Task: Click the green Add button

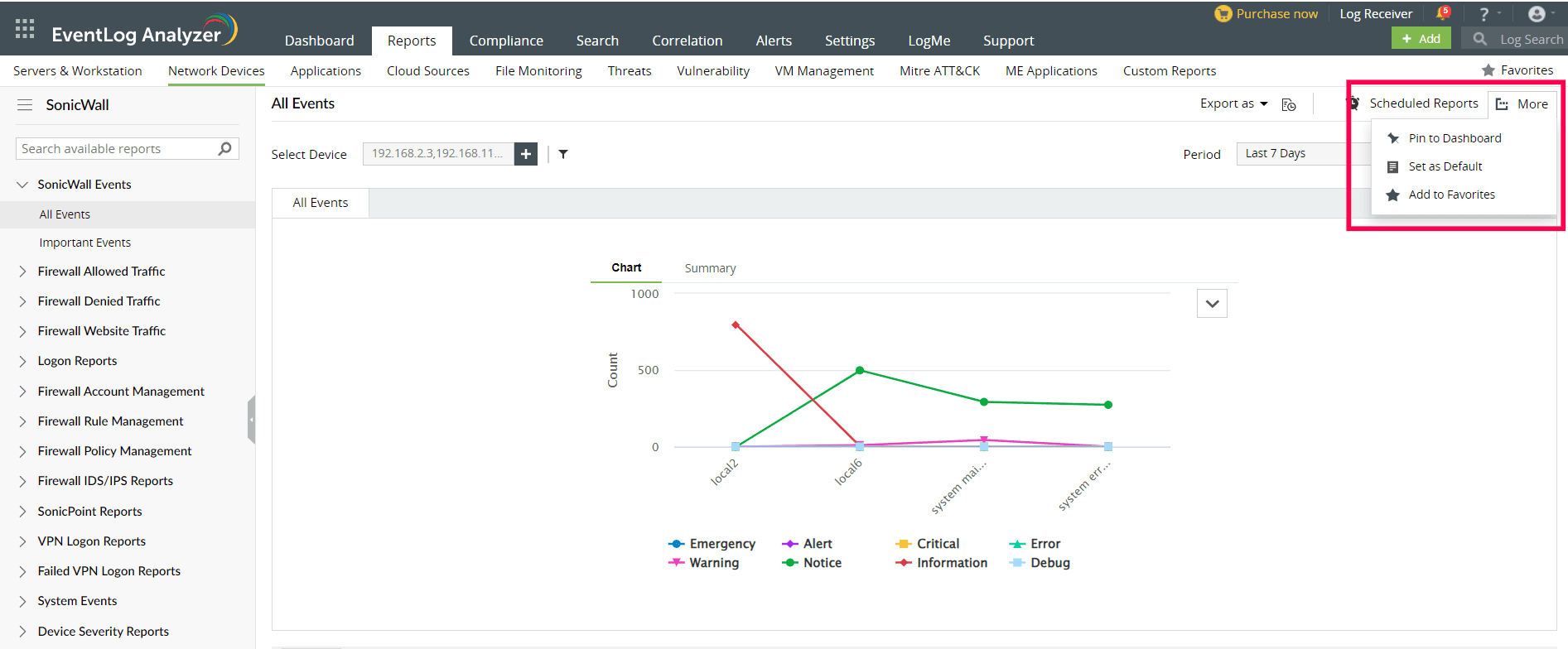Action: coord(1421,39)
